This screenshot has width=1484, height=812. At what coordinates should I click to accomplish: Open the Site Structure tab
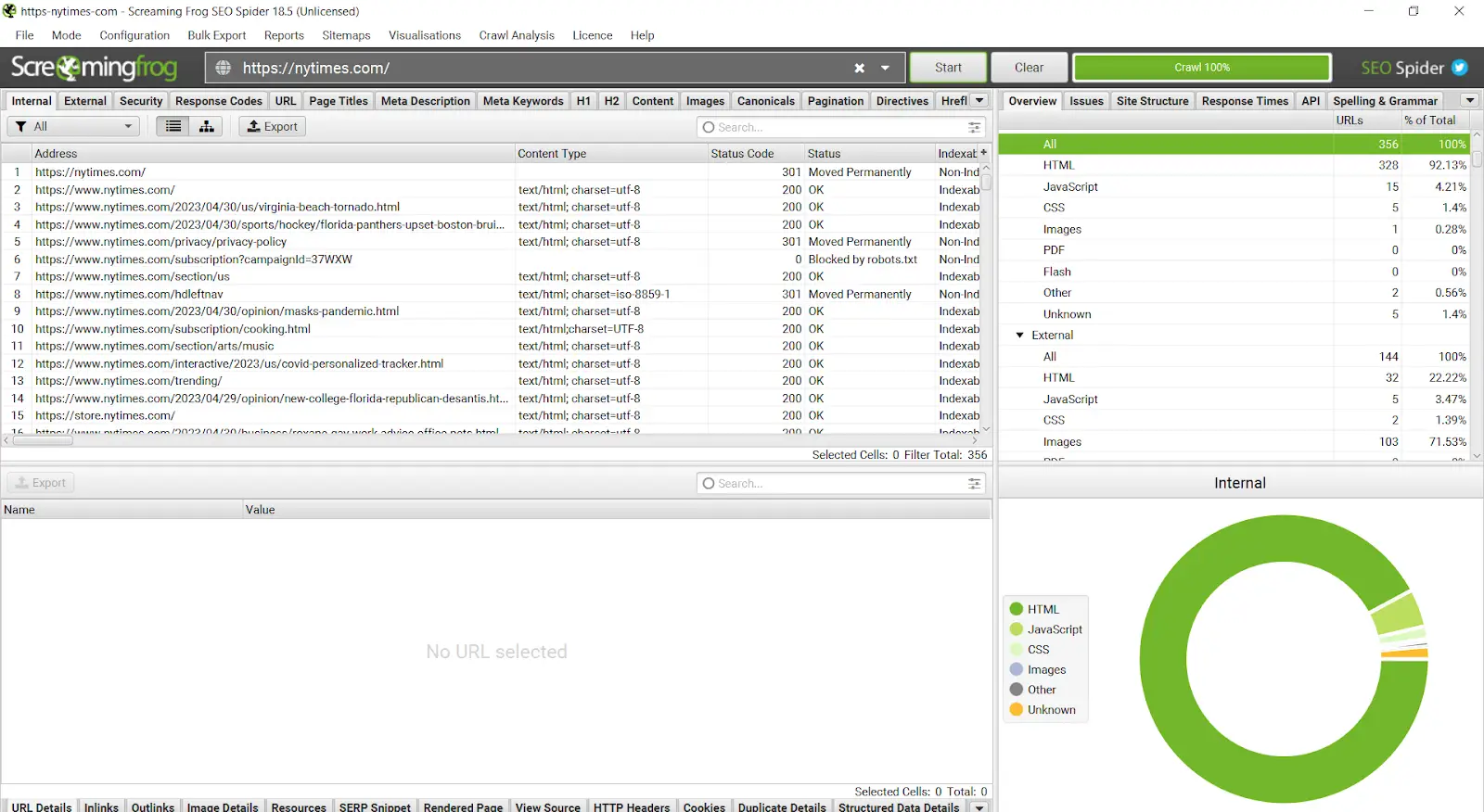tap(1152, 101)
